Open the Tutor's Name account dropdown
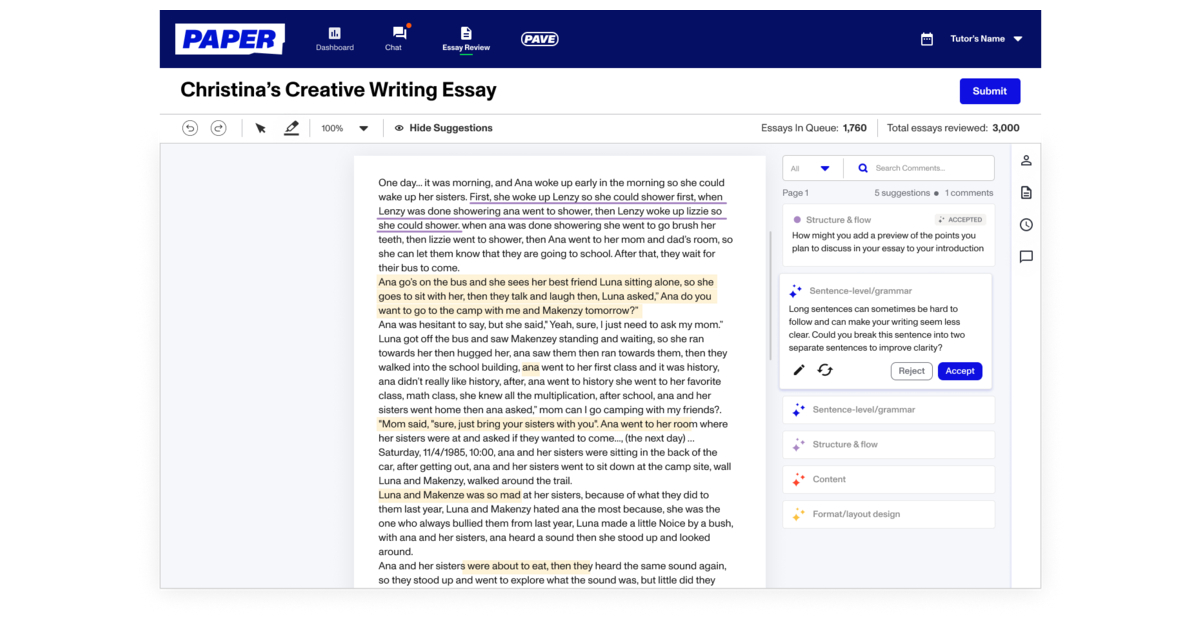This screenshot has height=627, width=1200. click(985, 38)
